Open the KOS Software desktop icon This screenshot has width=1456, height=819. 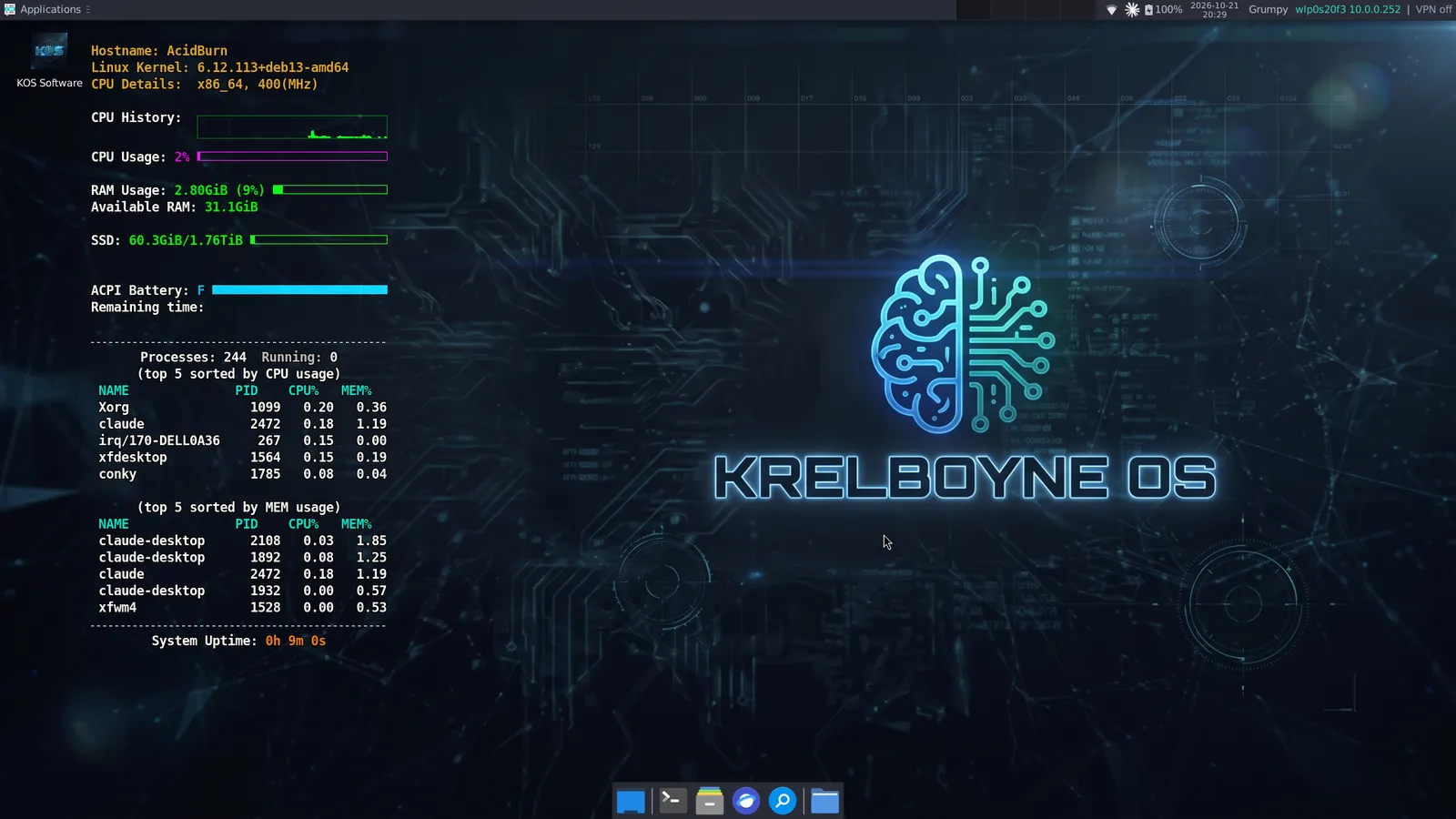pyautogui.click(x=49, y=61)
